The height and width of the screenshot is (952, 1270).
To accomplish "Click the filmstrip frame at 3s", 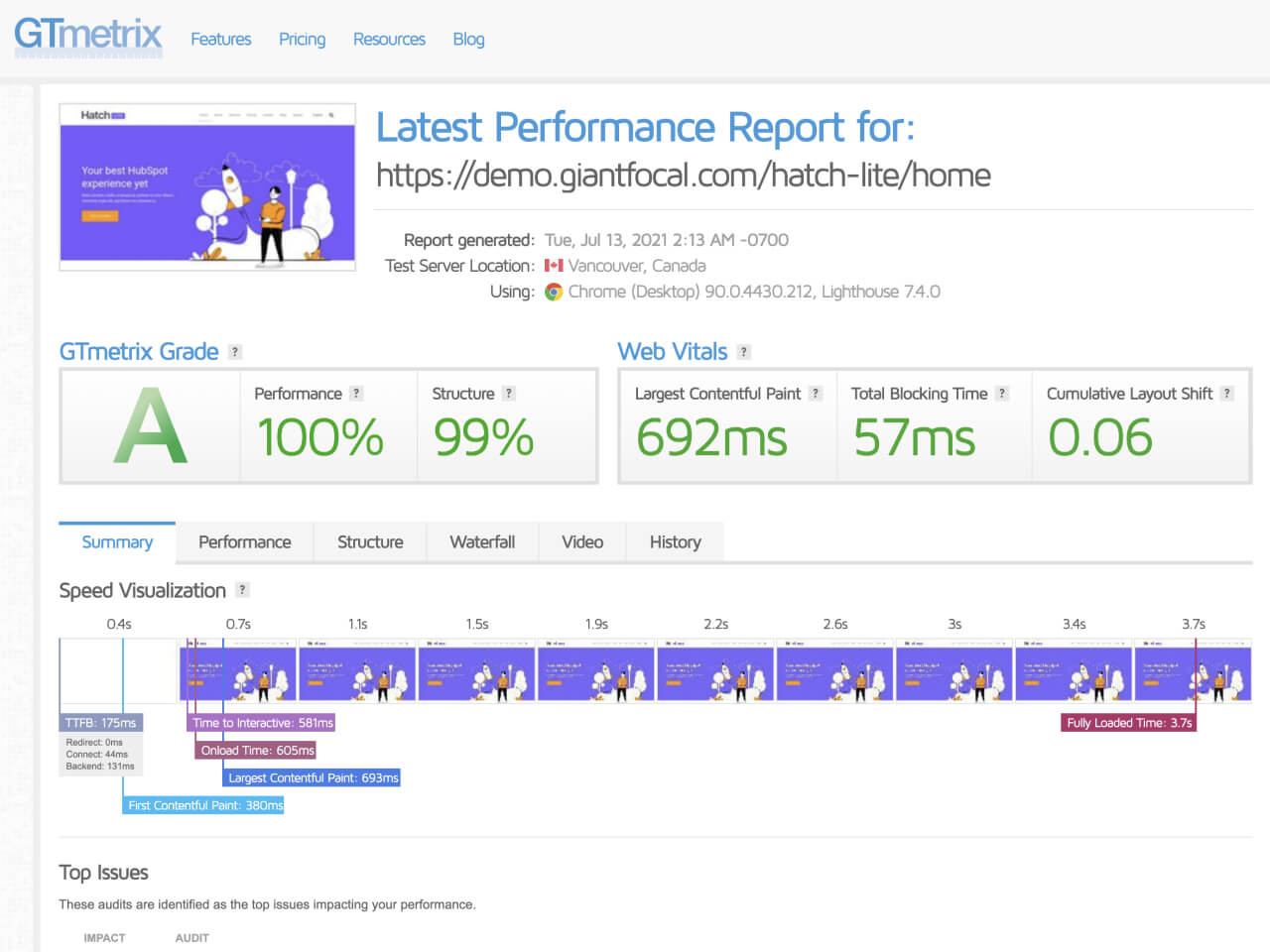I will [x=954, y=669].
